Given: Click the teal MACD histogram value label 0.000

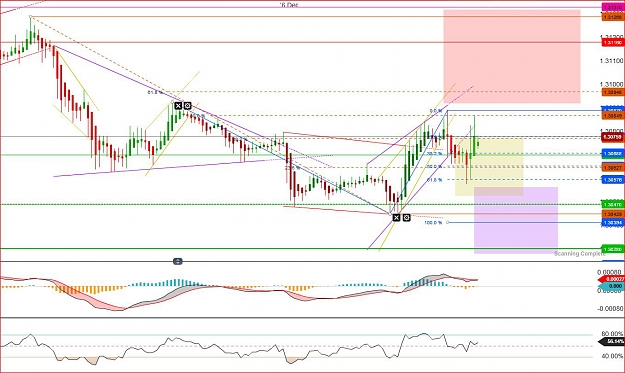Looking at the screenshot, I should click(611, 286).
